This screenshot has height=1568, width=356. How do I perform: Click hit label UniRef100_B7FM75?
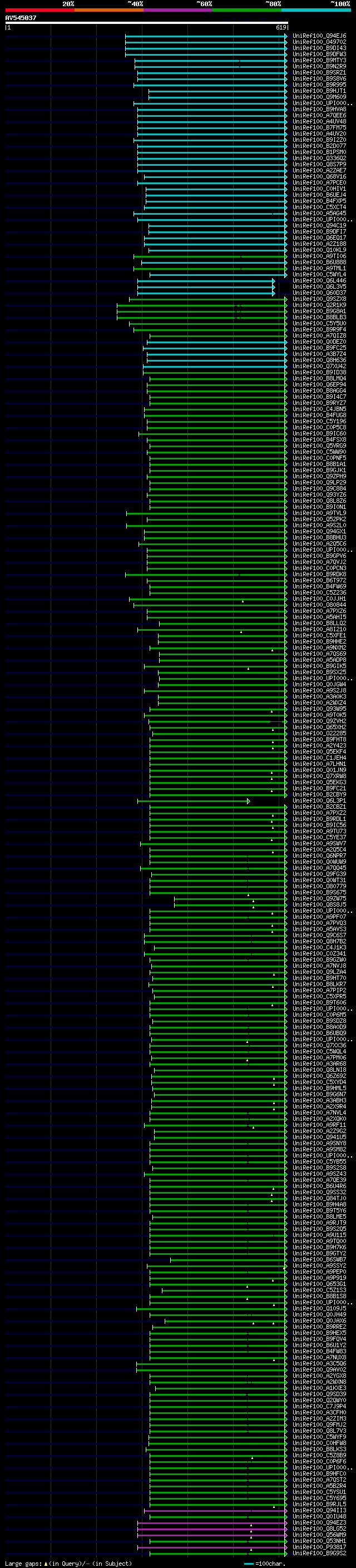point(319,127)
